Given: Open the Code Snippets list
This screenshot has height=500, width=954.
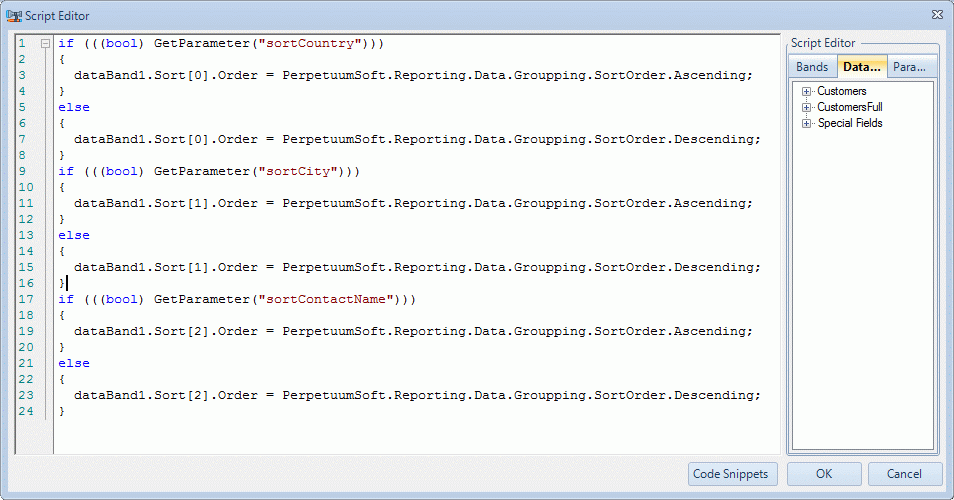Looking at the screenshot, I should (x=733, y=474).
